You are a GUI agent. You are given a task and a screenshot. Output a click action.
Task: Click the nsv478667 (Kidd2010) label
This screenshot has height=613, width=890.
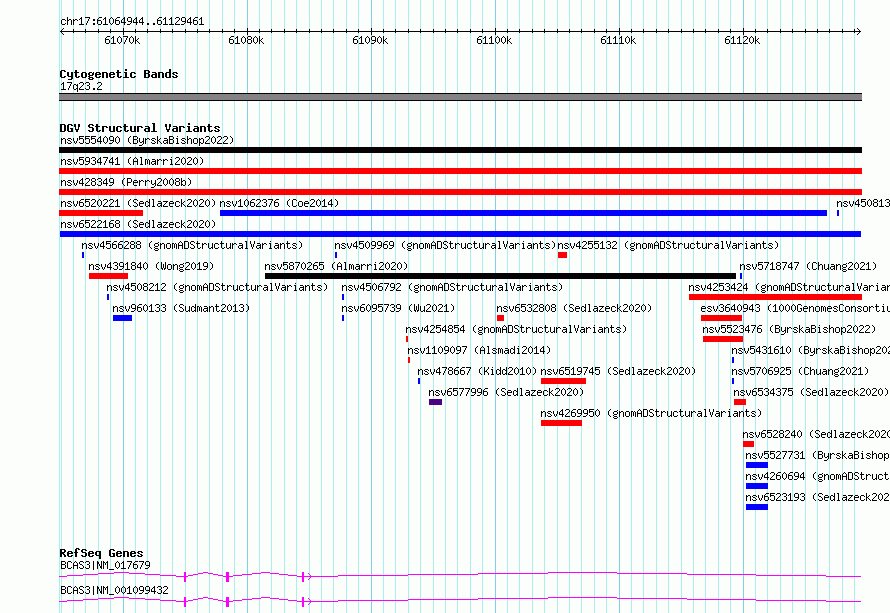[477, 371]
